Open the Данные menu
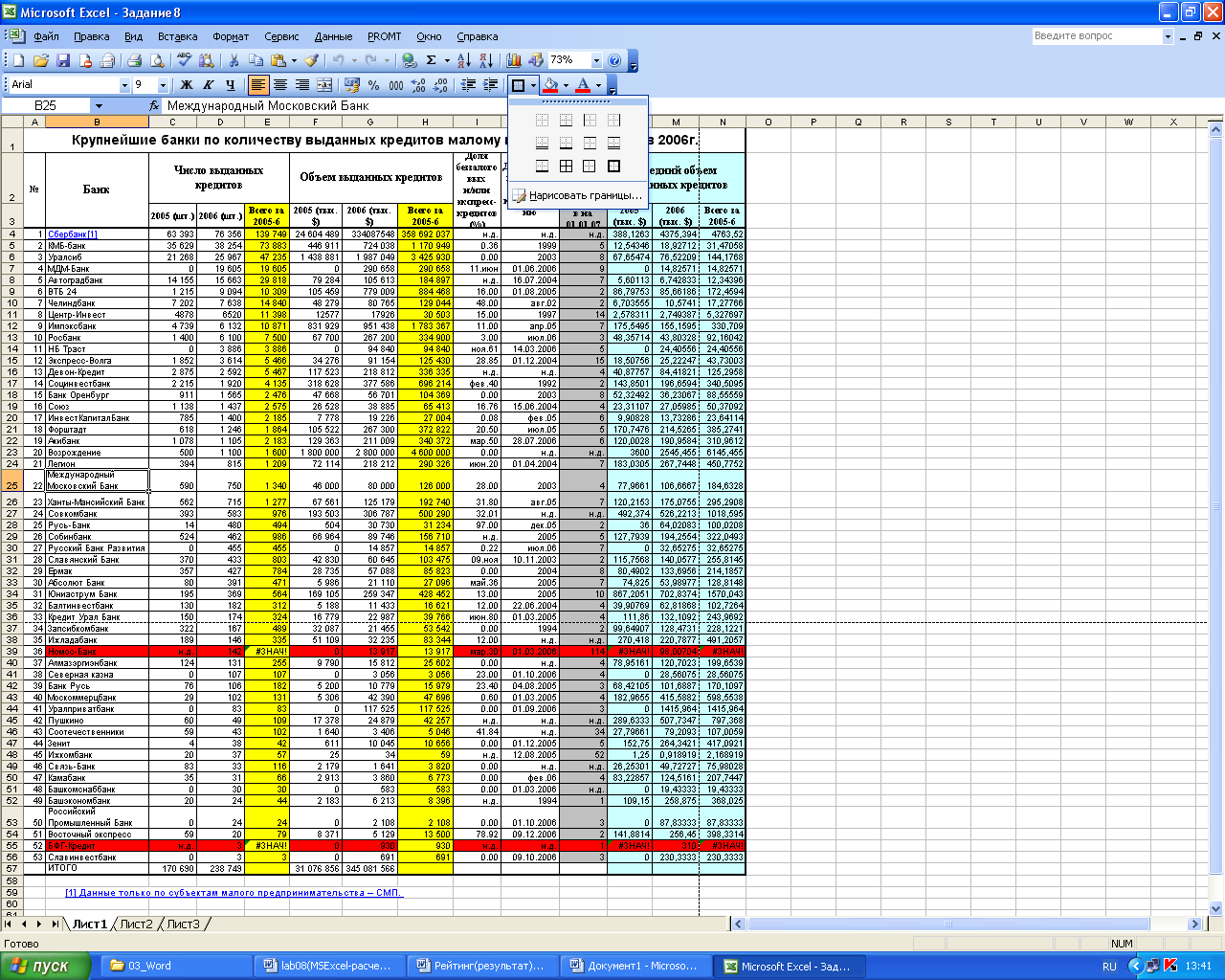Viewport: 1225px width, 980px height. 333,36
